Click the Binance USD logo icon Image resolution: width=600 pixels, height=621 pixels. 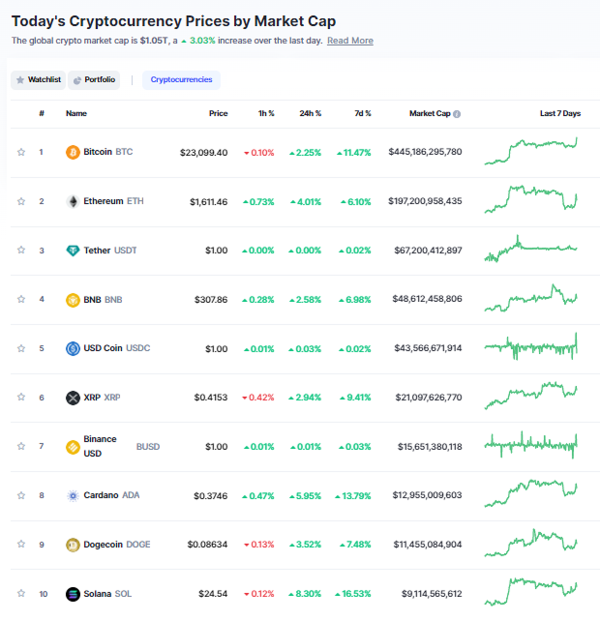pos(72,447)
